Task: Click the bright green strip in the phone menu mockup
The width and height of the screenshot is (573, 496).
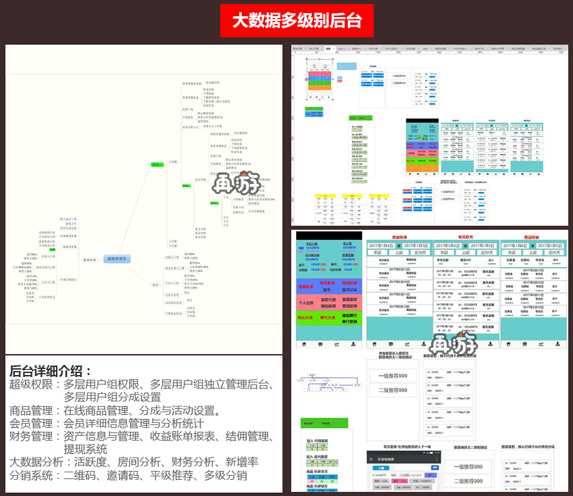Action: coord(329,318)
